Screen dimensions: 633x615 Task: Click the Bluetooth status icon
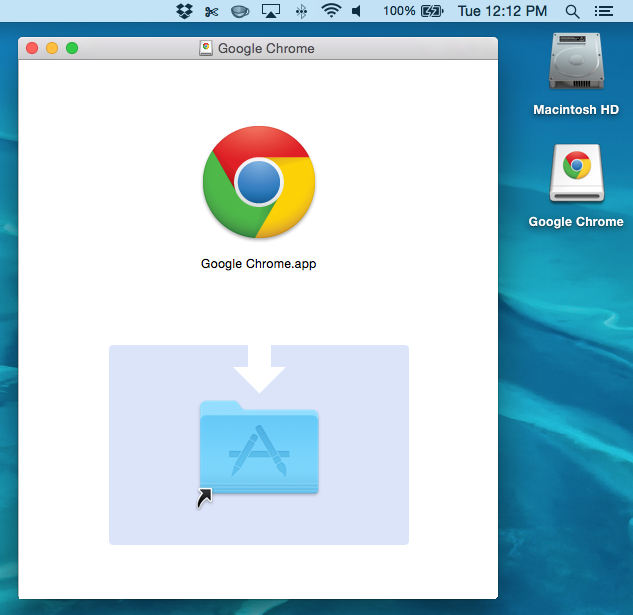click(x=301, y=11)
